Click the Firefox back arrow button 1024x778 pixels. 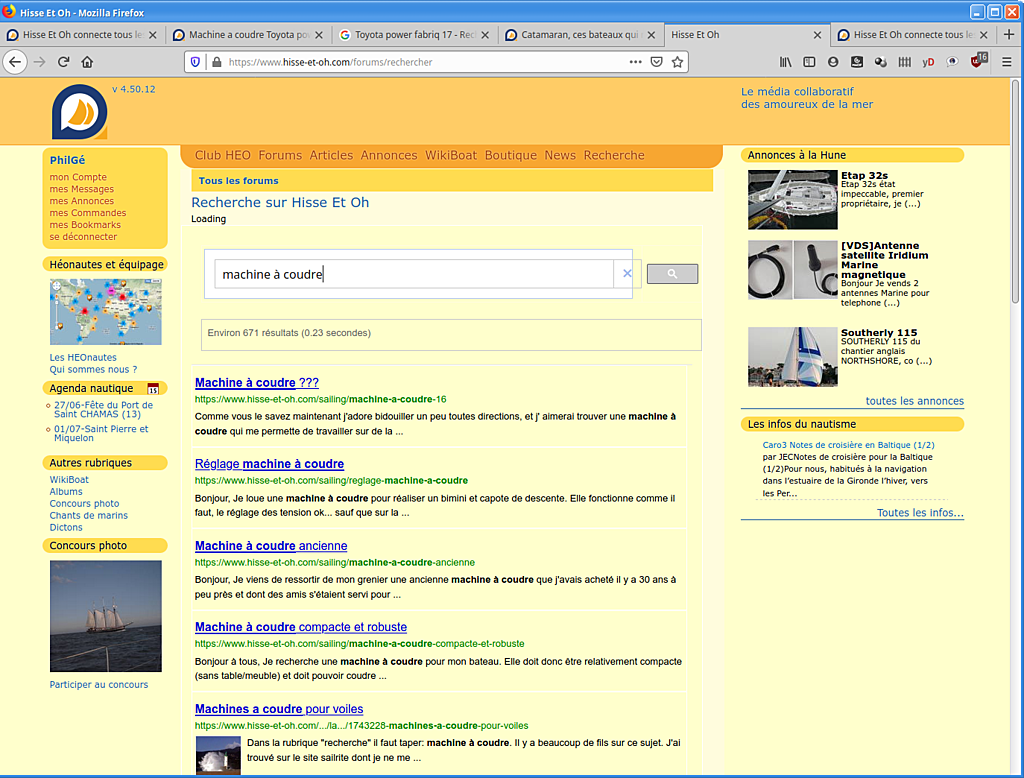coord(15,62)
